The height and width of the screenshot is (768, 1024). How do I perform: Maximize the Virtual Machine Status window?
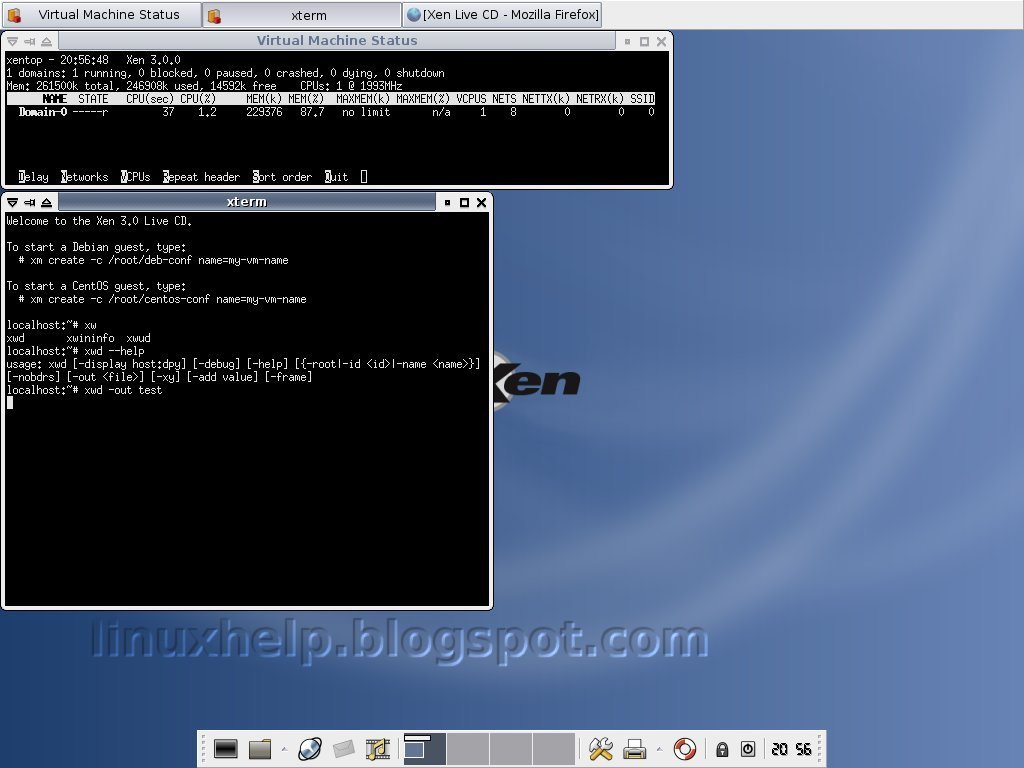645,41
